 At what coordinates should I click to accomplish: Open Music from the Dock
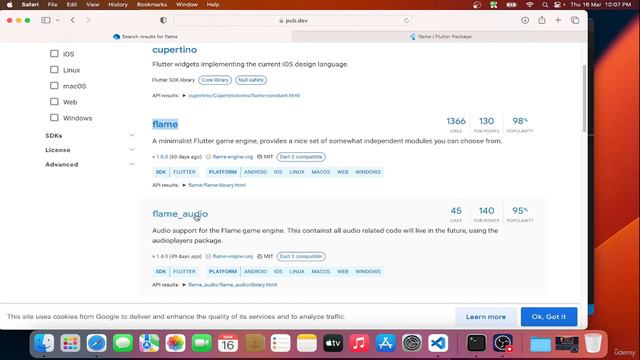[x=359, y=343]
